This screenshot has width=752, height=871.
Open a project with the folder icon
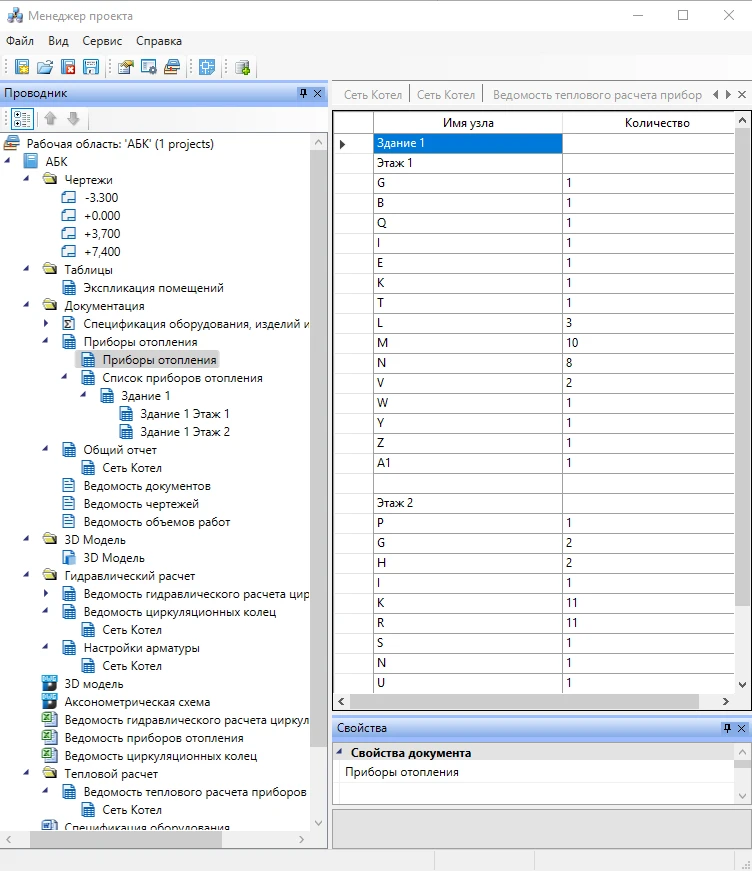(44, 67)
